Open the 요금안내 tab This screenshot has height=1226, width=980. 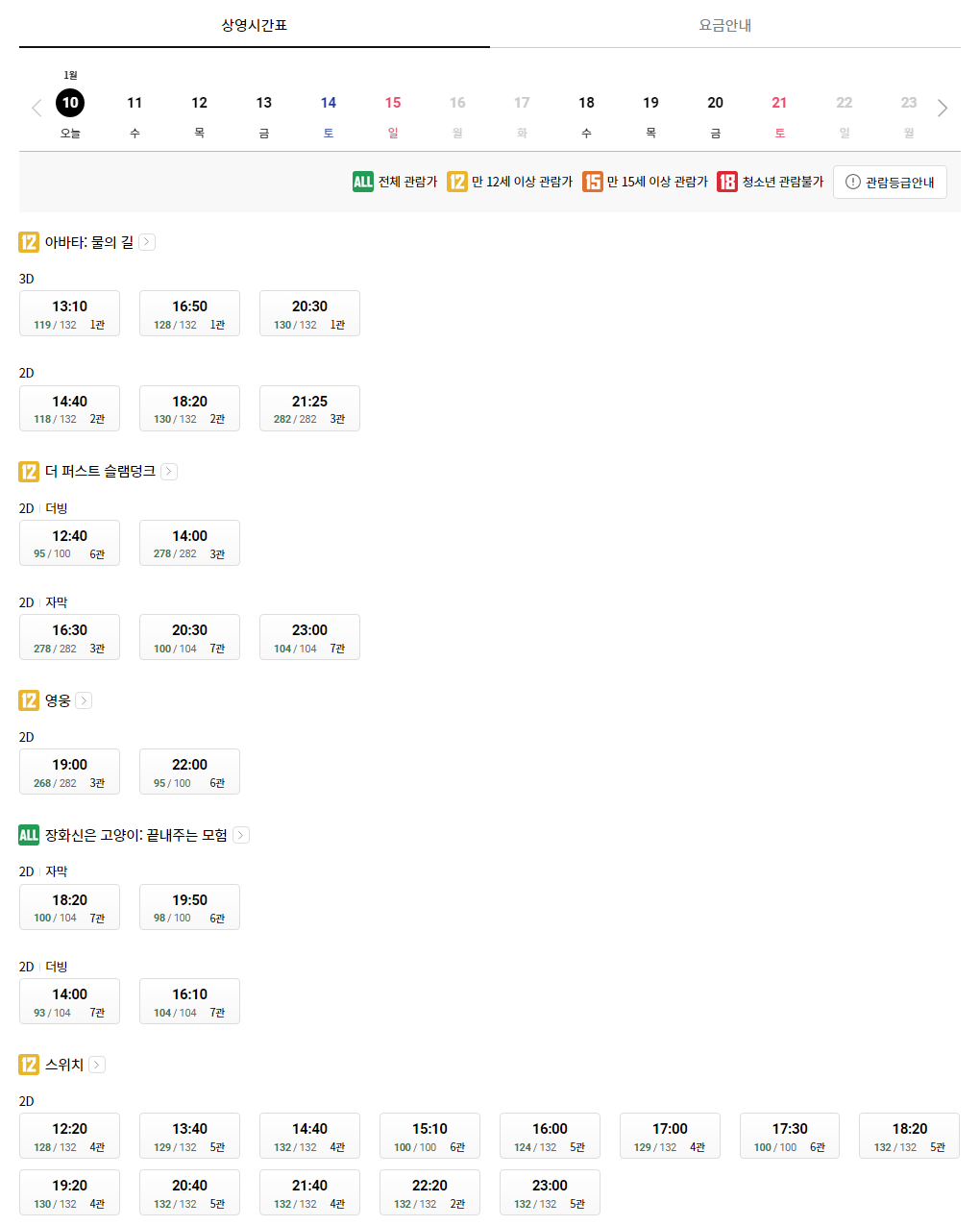pos(725,25)
